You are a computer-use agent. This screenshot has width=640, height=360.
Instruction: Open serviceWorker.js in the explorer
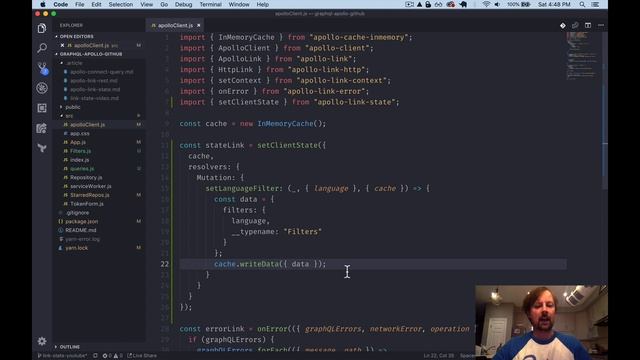point(91,186)
